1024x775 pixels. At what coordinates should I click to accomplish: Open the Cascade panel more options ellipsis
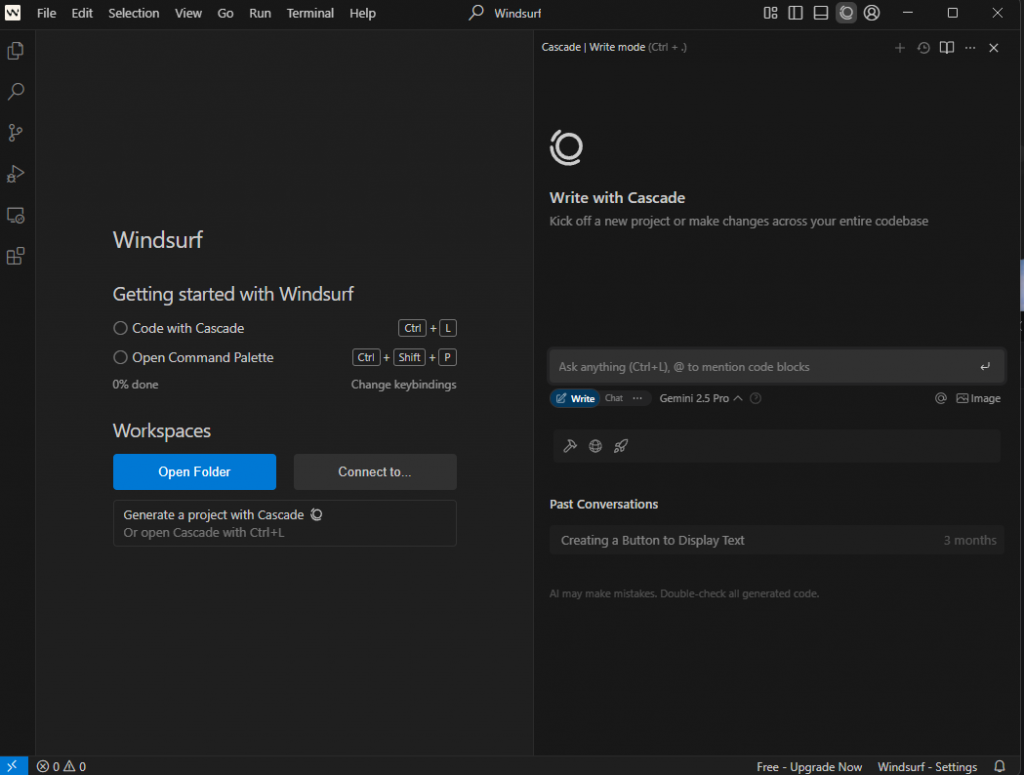tap(970, 48)
